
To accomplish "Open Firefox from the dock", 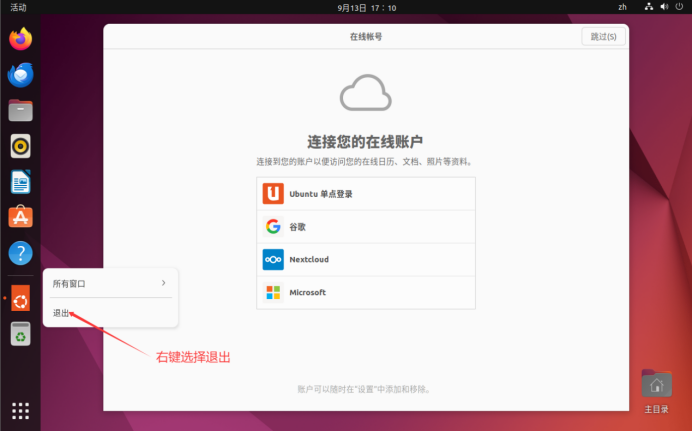I will 20,39.
